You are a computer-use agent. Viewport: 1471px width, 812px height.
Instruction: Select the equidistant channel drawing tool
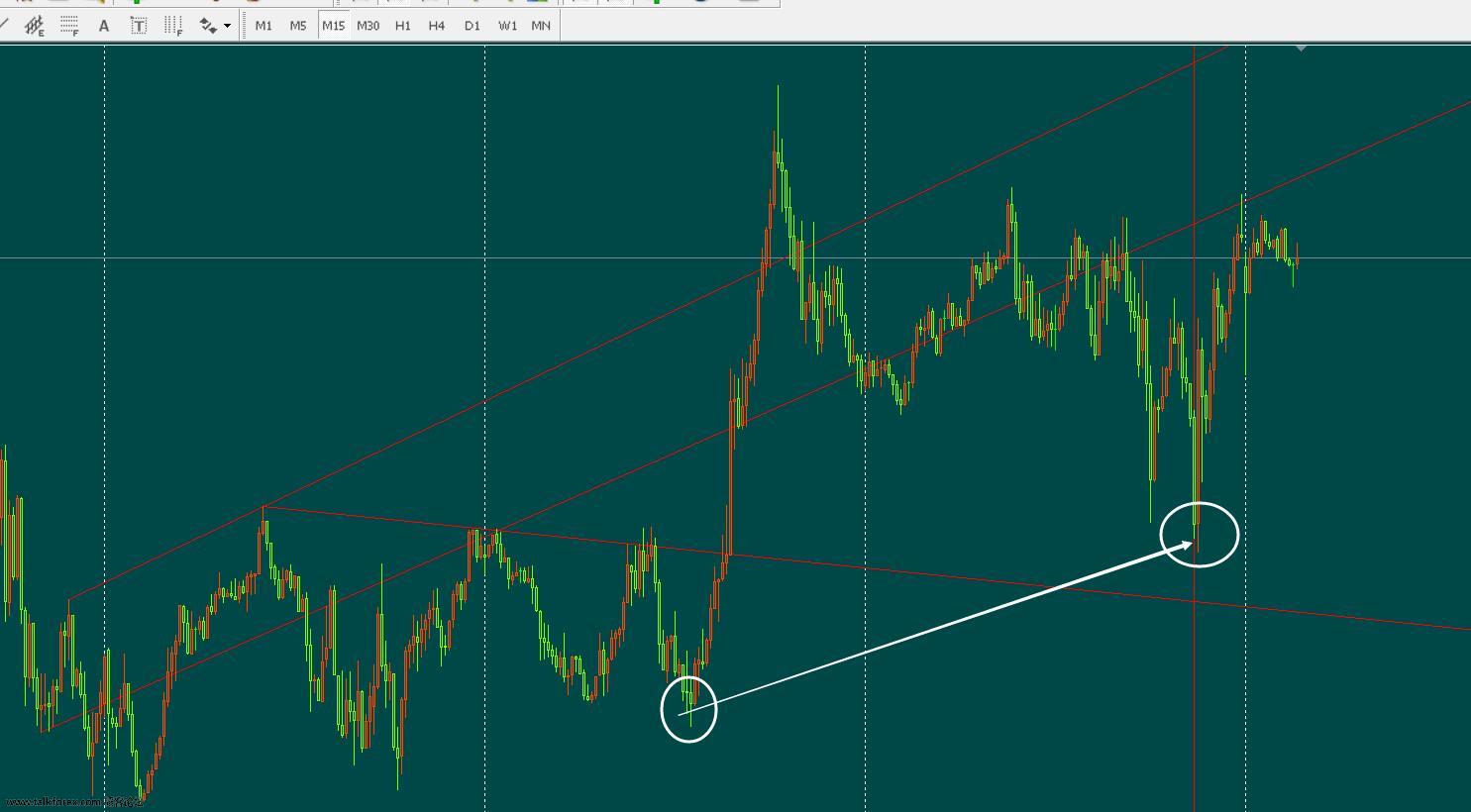point(35,26)
